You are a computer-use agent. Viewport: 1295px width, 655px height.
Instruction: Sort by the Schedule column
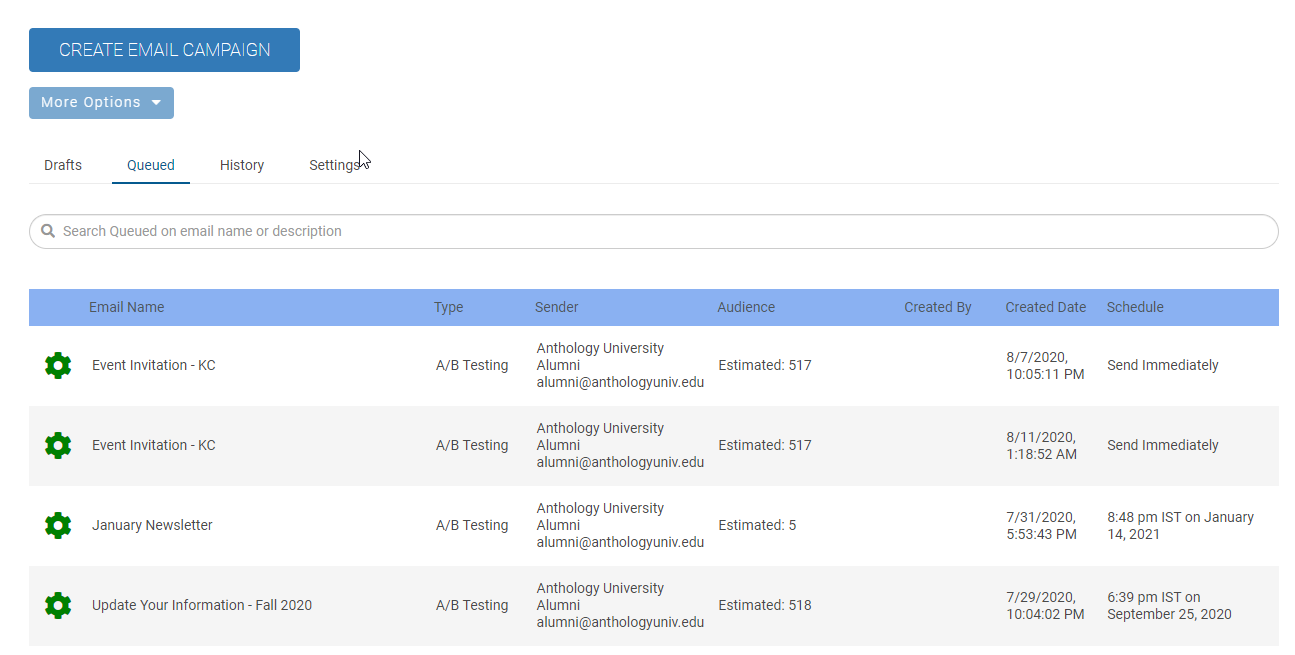click(x=1135, y=307)
